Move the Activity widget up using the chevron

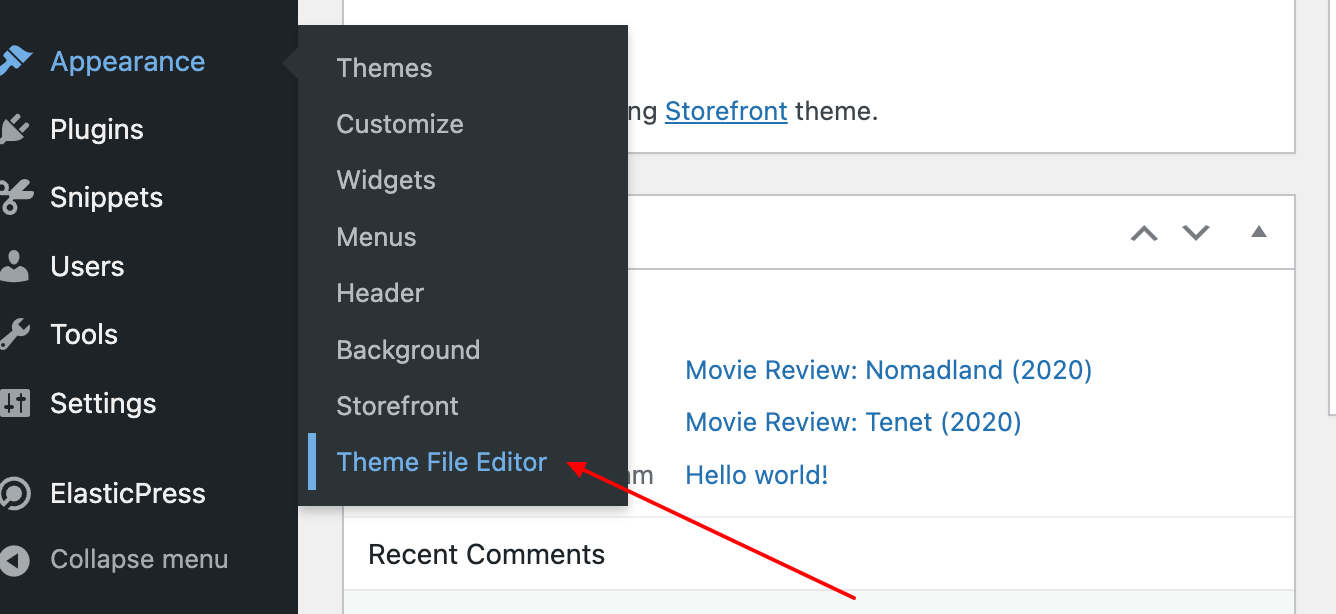tap(1144, 232)
